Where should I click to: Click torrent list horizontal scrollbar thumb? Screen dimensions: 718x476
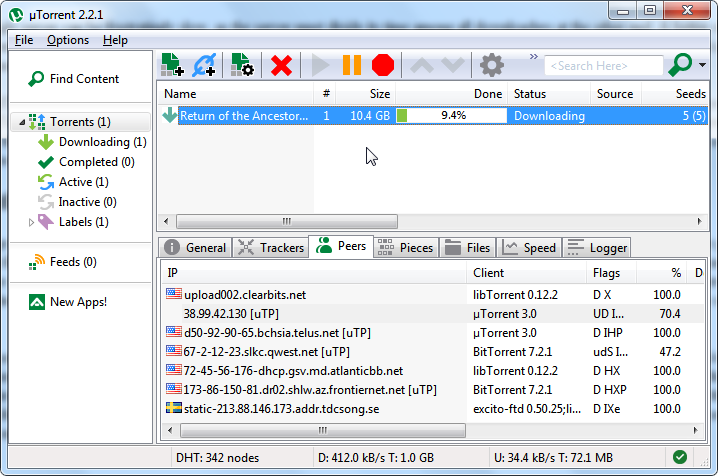[x=287, y=222]
